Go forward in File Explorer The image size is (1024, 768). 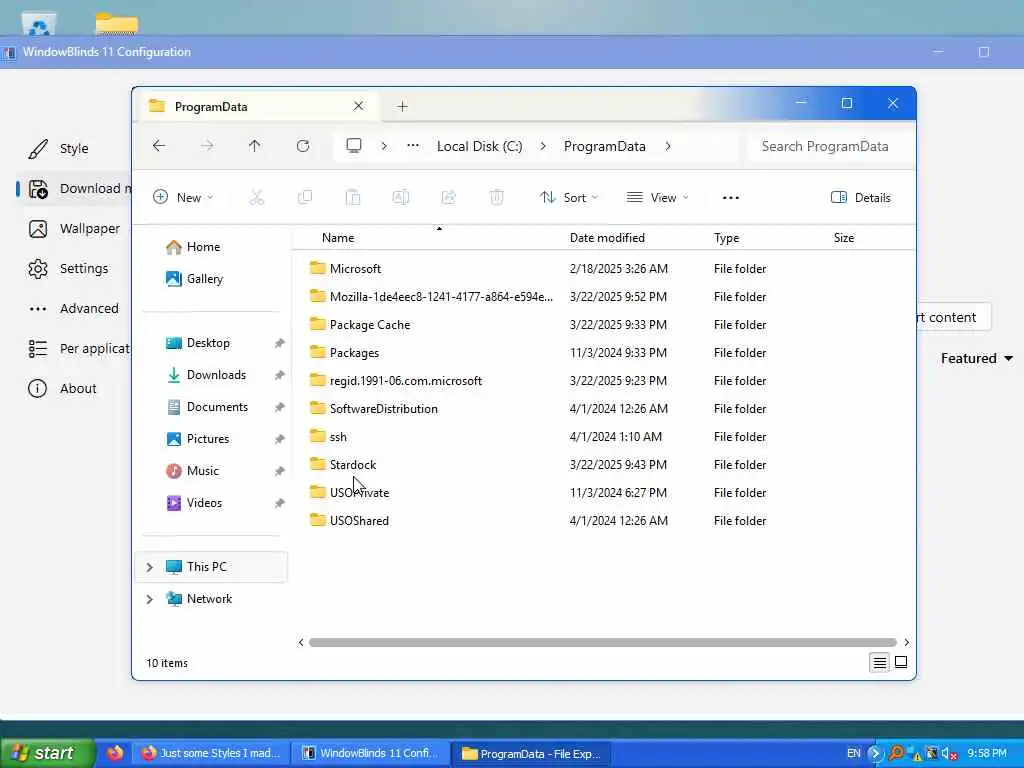[x=207, y=146]
